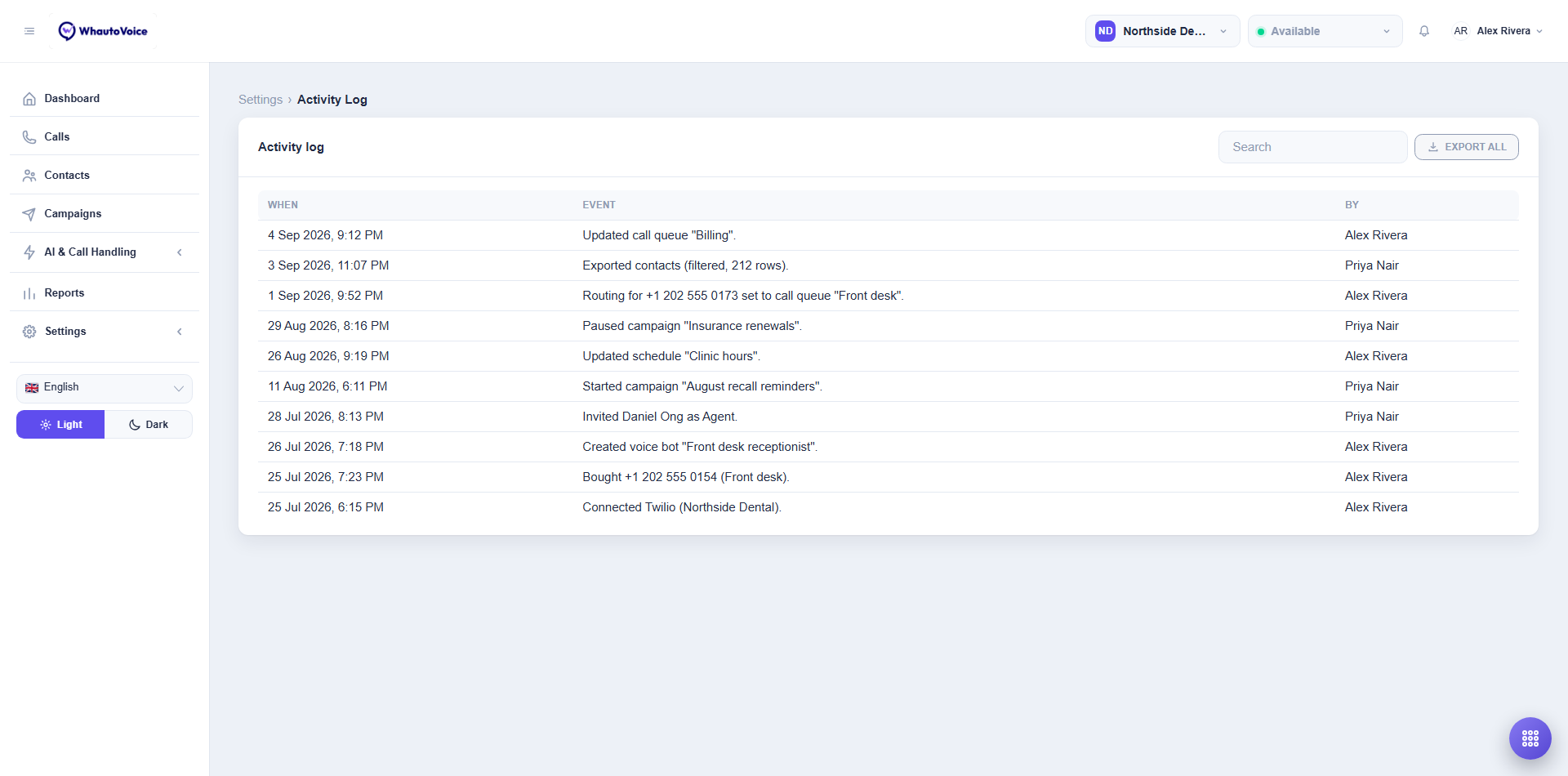Click the Contacts people icon

click(x=29, y=176)
